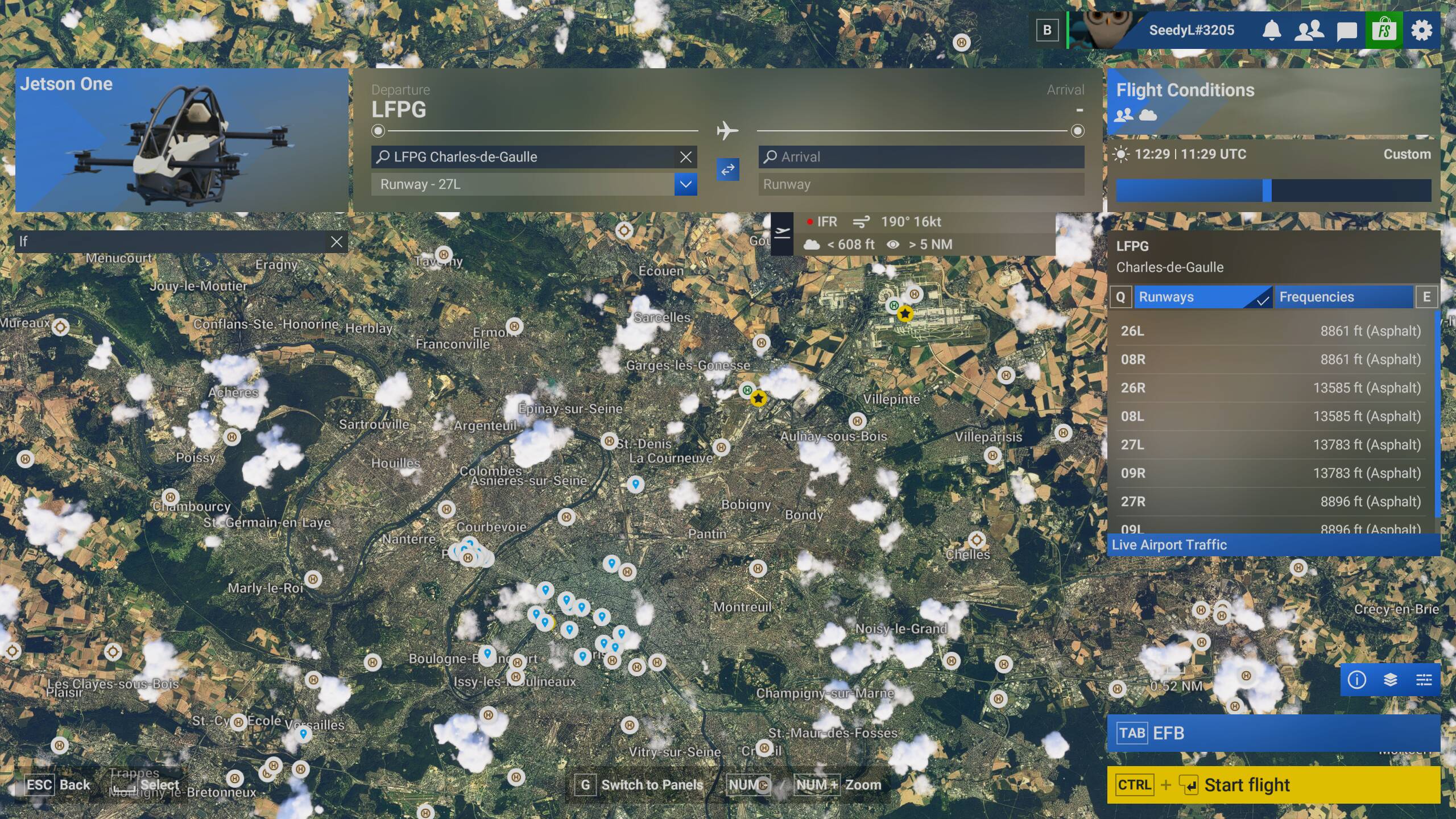Expand the Runway 27L dropdown
This screenshot has width=1456, height=819.
(x=685, y=184)
